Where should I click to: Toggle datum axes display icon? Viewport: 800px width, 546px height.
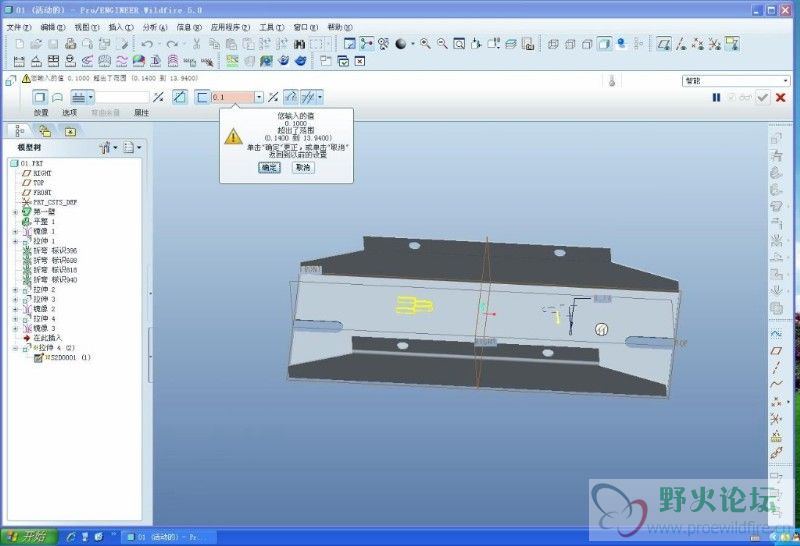click(681, 44)
